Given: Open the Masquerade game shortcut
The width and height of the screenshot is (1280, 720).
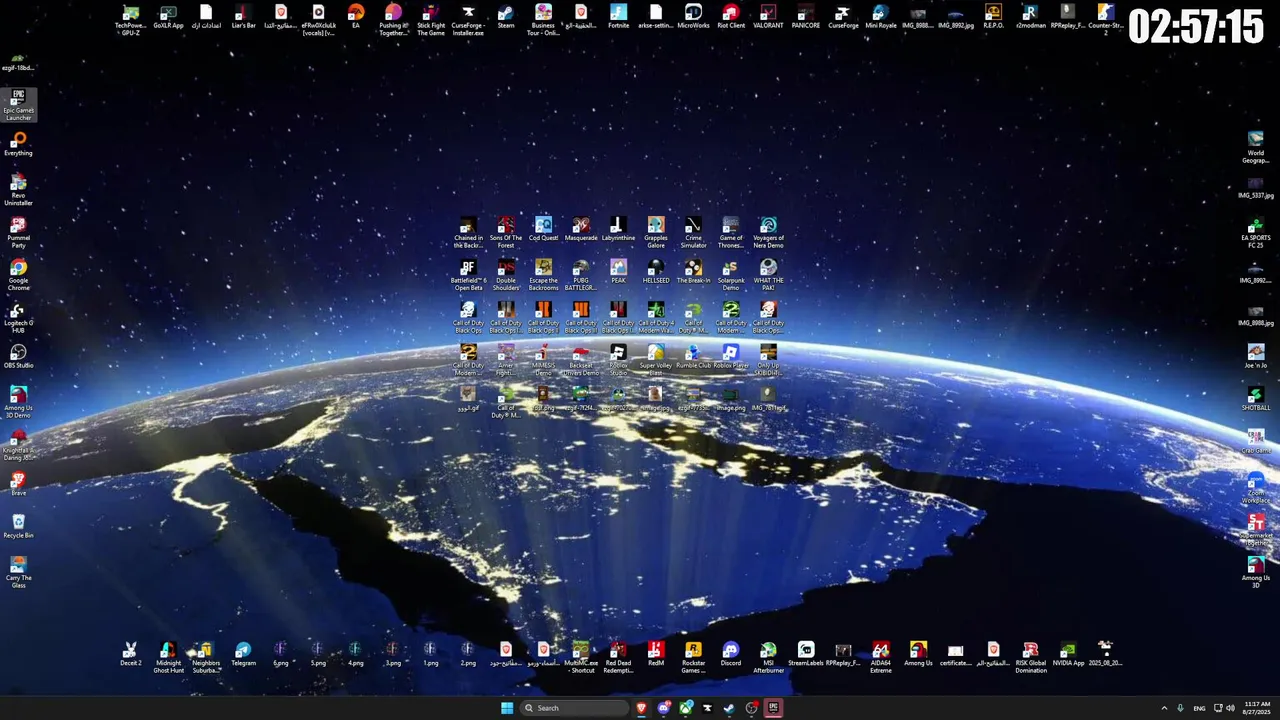Looking at the screenshot, I should pos(581,229).
